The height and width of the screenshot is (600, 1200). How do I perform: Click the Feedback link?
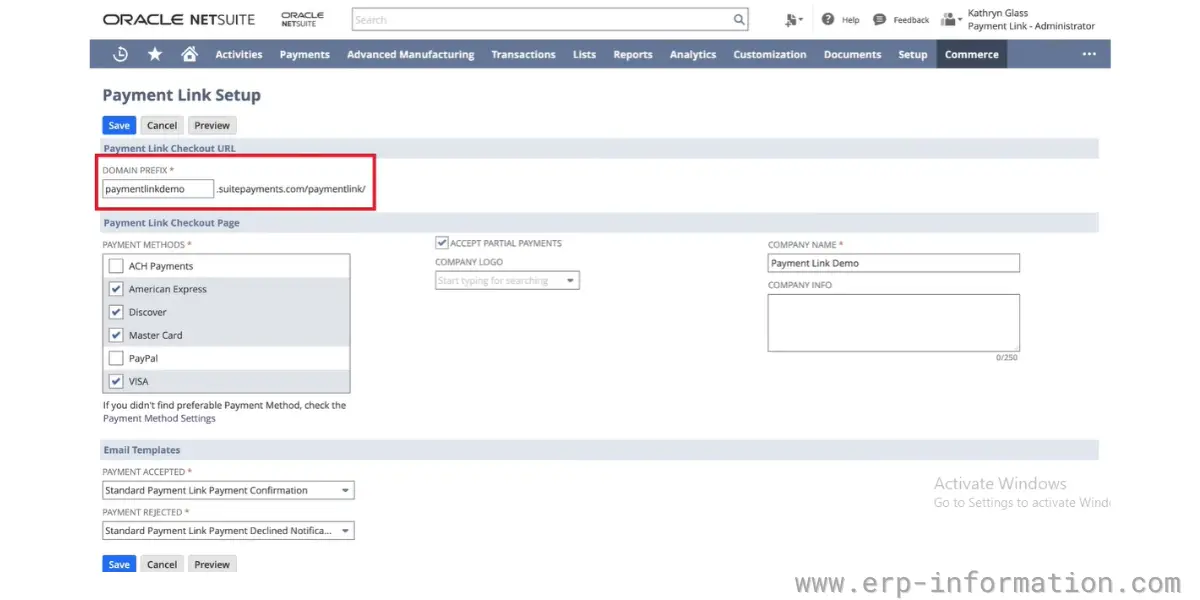click(911, 20)
